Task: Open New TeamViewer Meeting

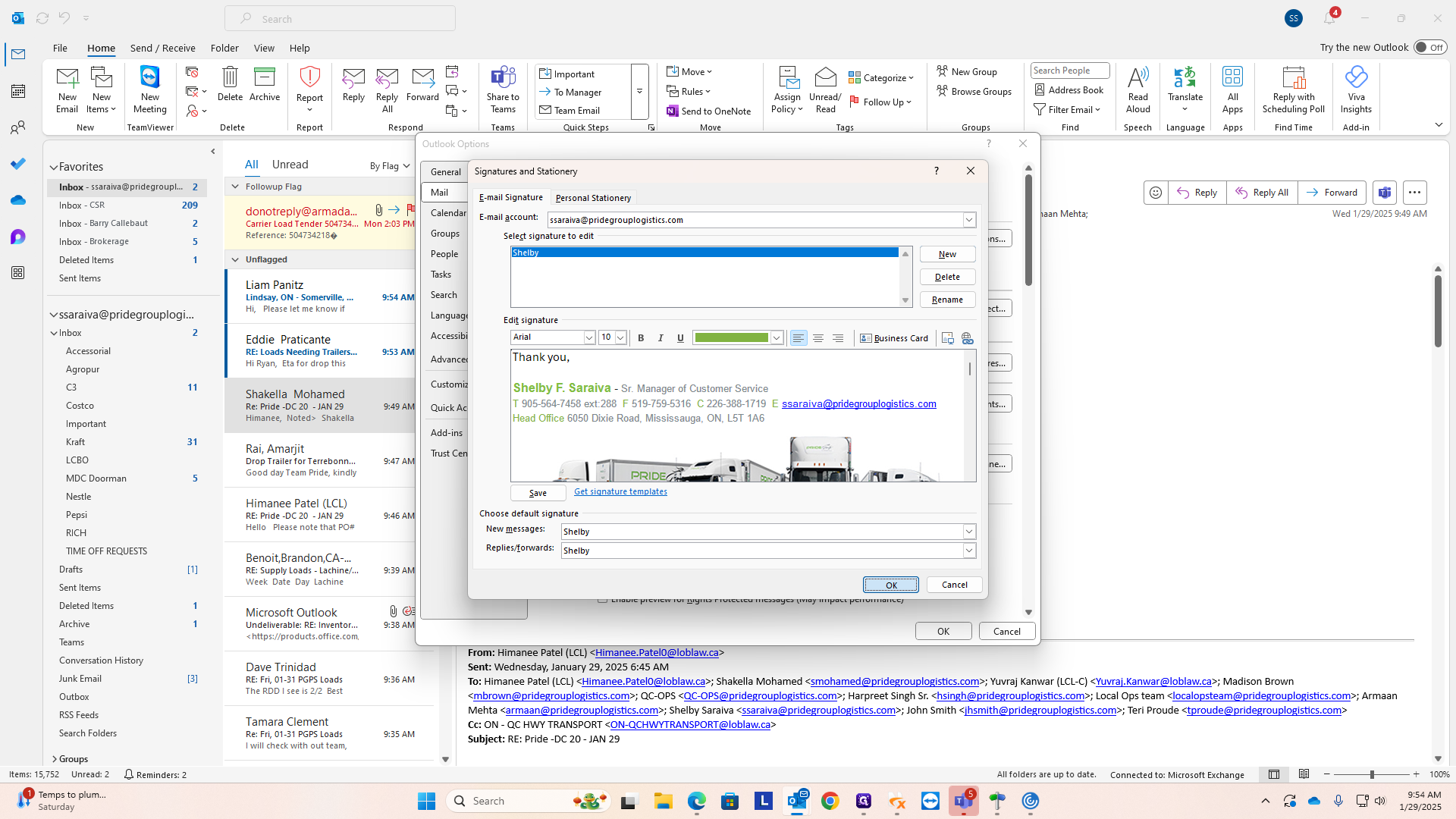Action: coord(150,89)
